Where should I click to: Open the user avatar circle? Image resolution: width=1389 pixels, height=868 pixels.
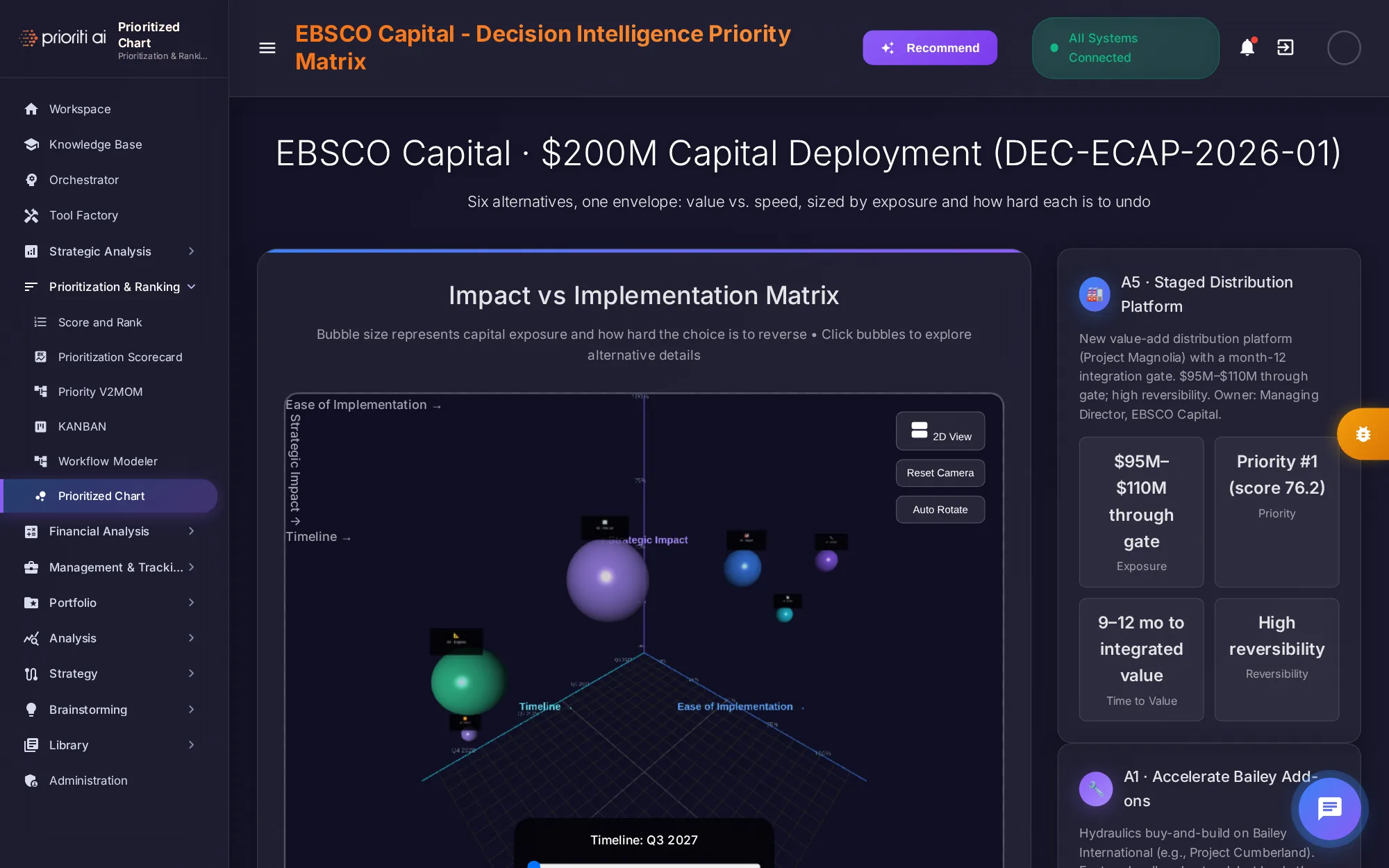tap(1344, 48)
